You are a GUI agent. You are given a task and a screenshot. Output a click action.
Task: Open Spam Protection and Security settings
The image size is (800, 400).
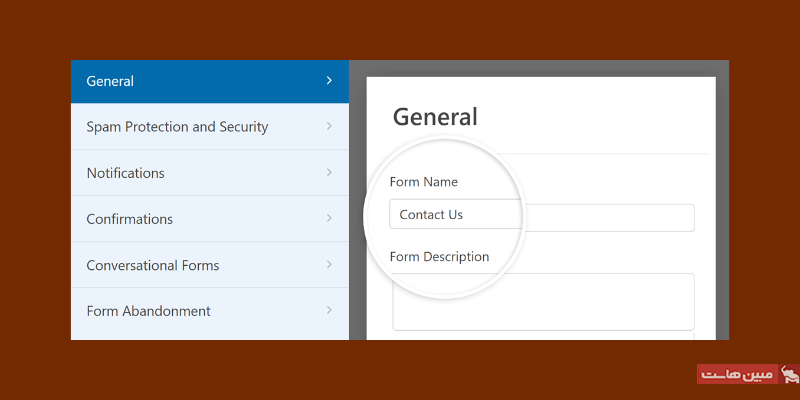(x=177, y=127)
